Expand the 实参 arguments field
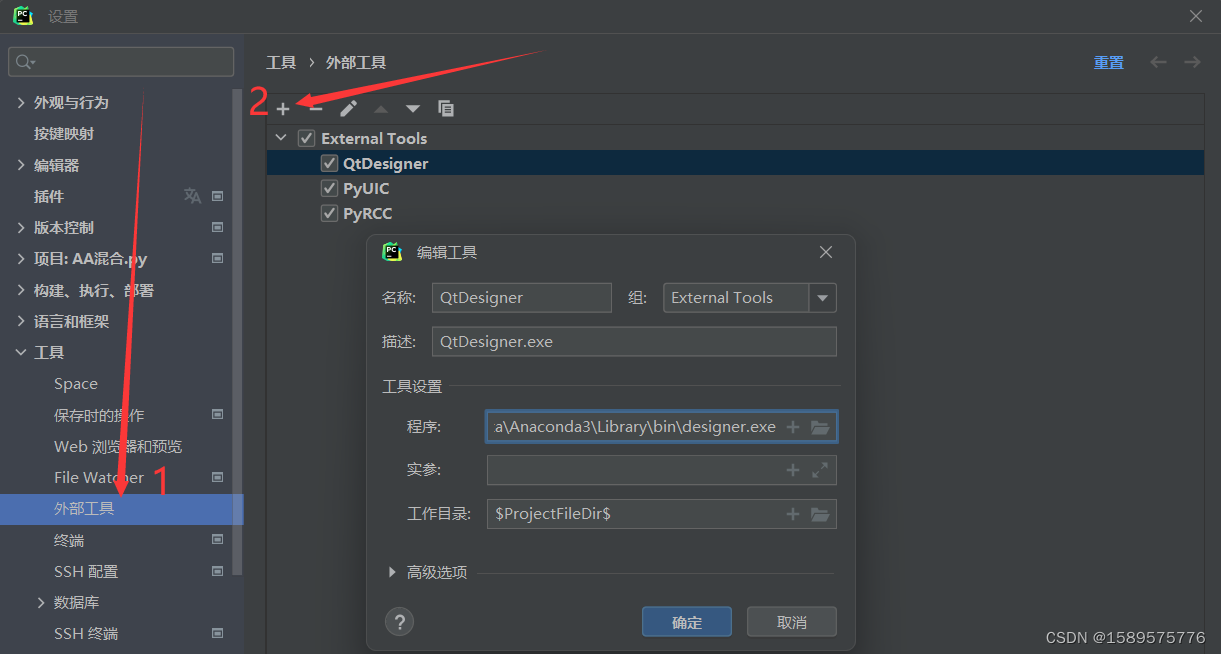Viewport: 1221px width, 654px height. pyautogui.click(x=820, y=470)
